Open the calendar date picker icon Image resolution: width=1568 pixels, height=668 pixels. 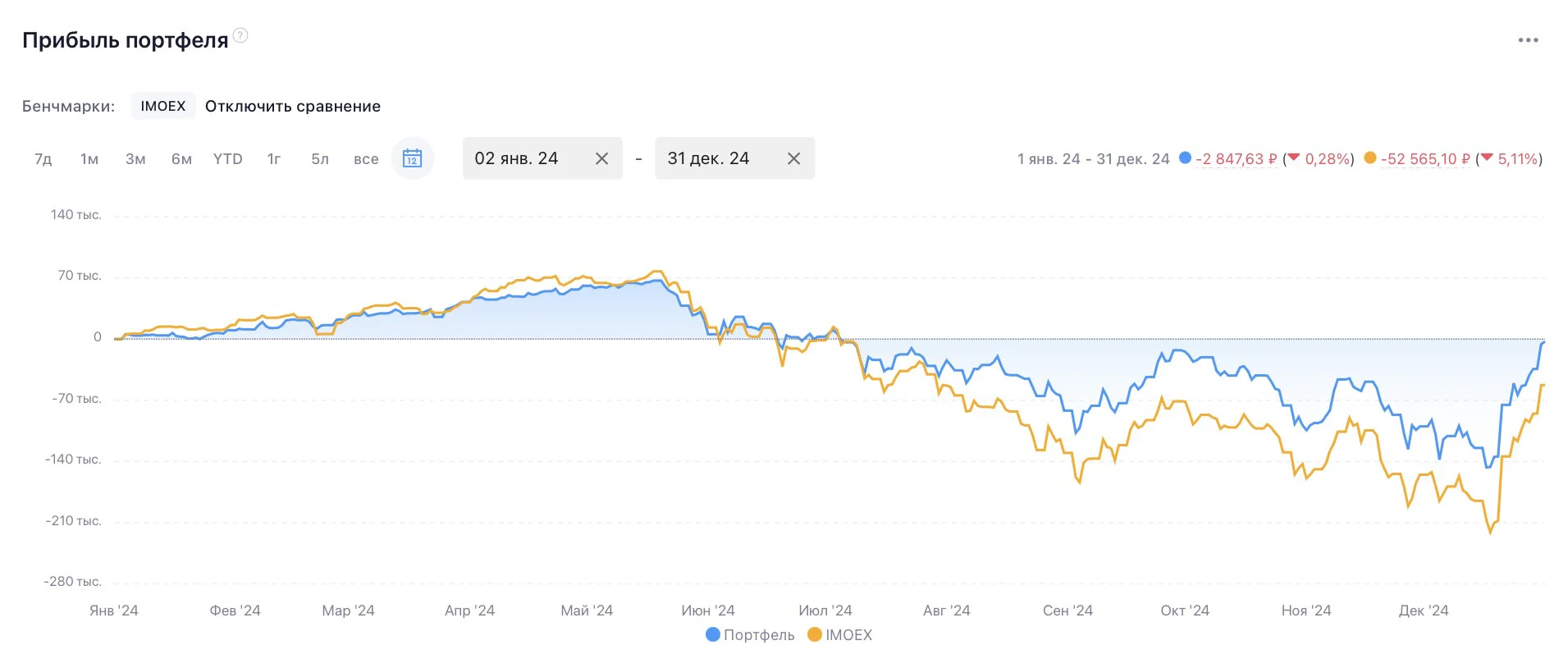coord(412,158)
